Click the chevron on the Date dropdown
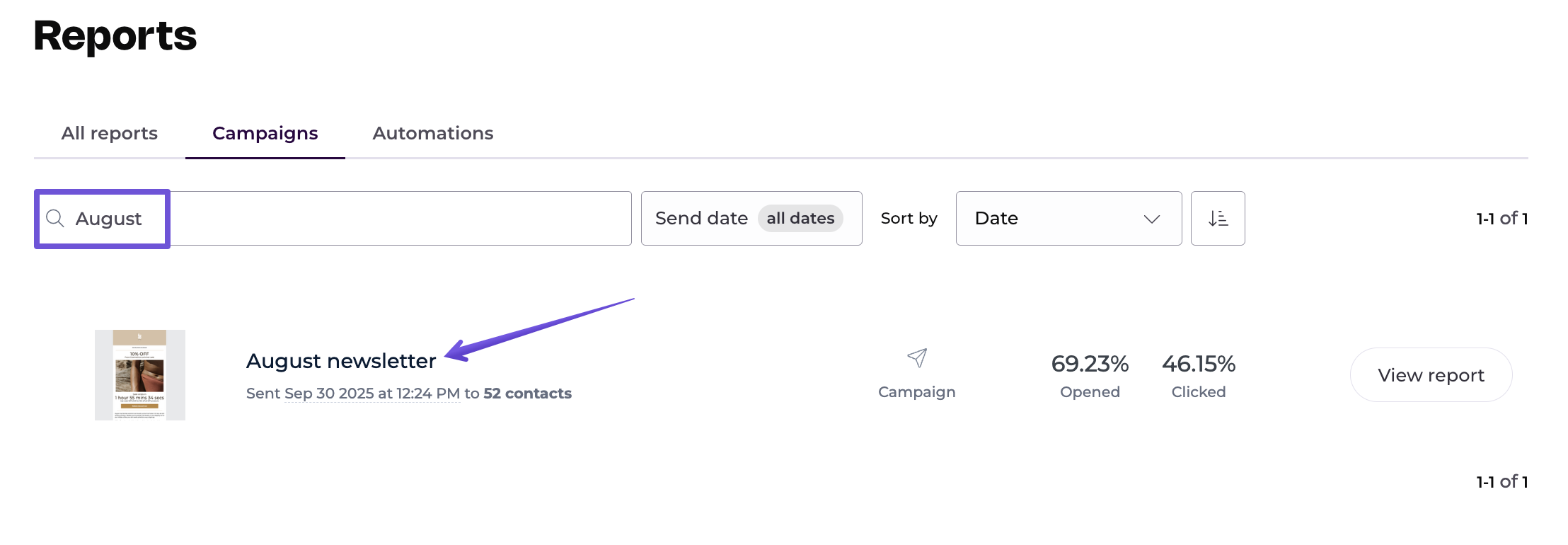The image size is (1568, 545). click(1152, 219)
